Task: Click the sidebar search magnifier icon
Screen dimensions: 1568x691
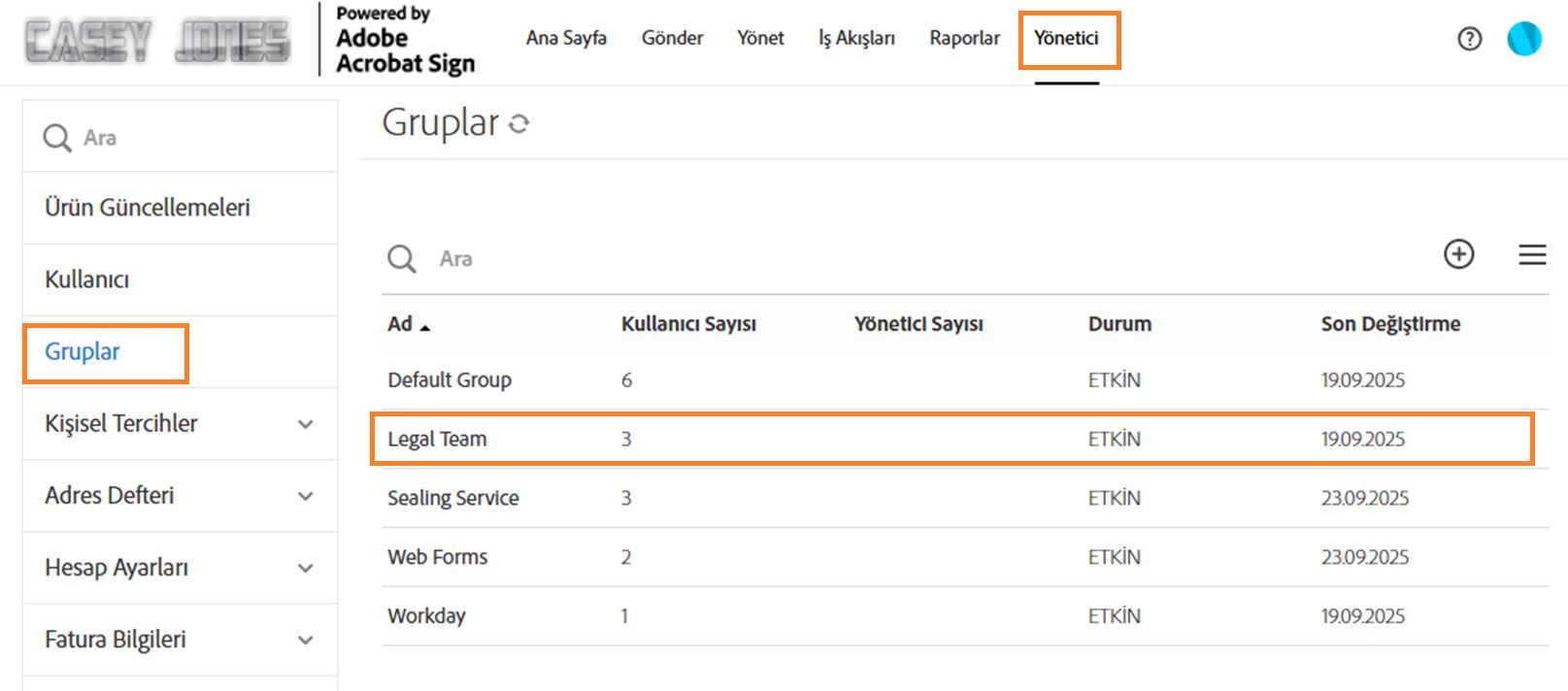Action: click(57, 138)
